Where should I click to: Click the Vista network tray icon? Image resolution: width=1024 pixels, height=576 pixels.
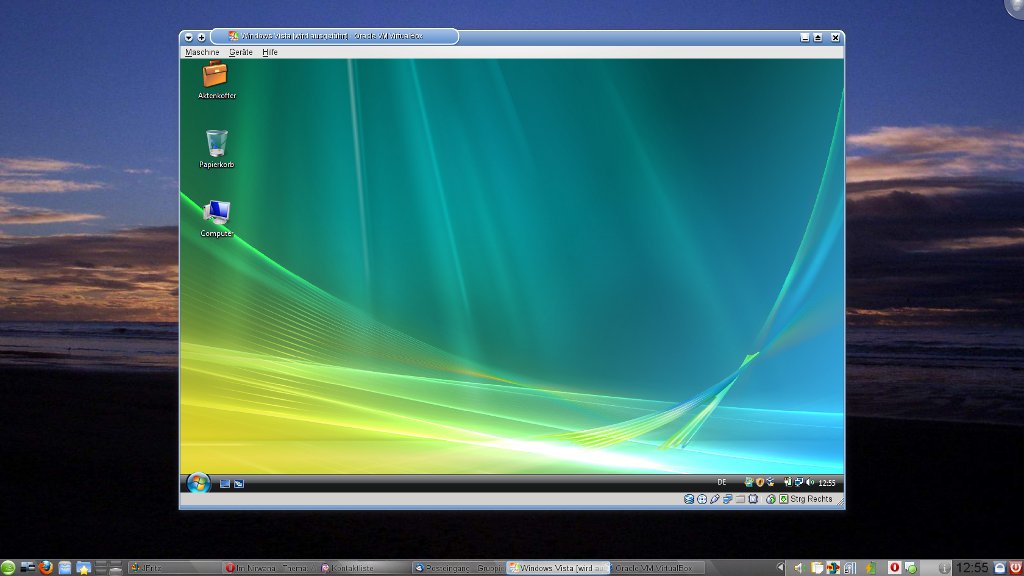[x=799, y=483]
